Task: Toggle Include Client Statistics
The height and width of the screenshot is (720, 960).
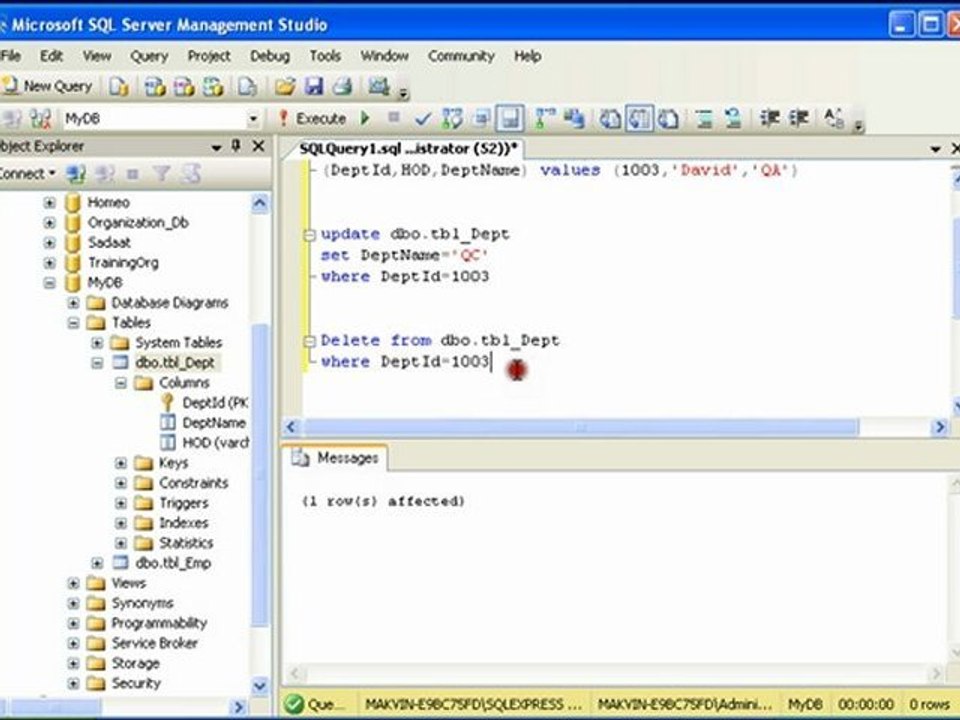Action: 574,118
